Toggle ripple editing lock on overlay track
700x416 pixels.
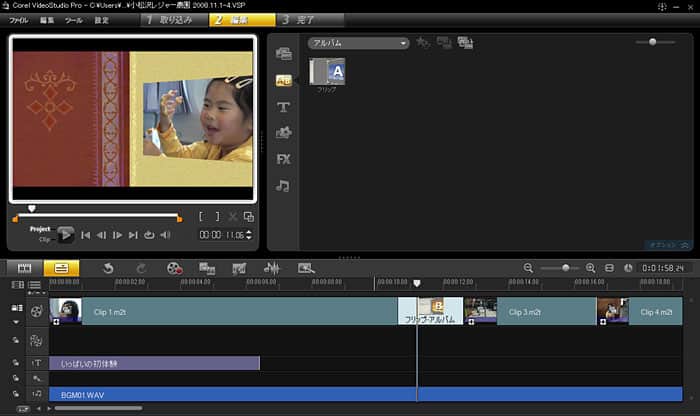point(16,340)
